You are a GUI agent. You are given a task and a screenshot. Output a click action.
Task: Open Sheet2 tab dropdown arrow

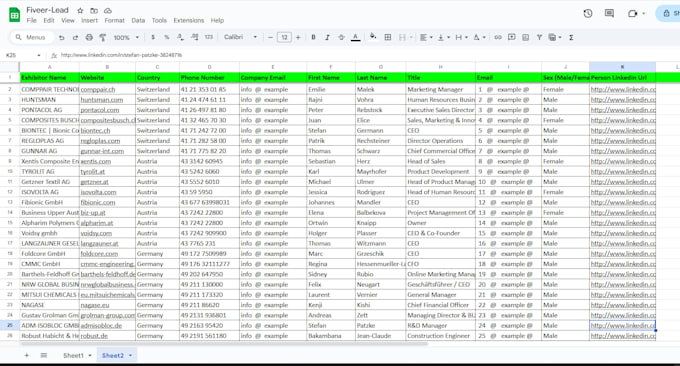click(130, 356)
